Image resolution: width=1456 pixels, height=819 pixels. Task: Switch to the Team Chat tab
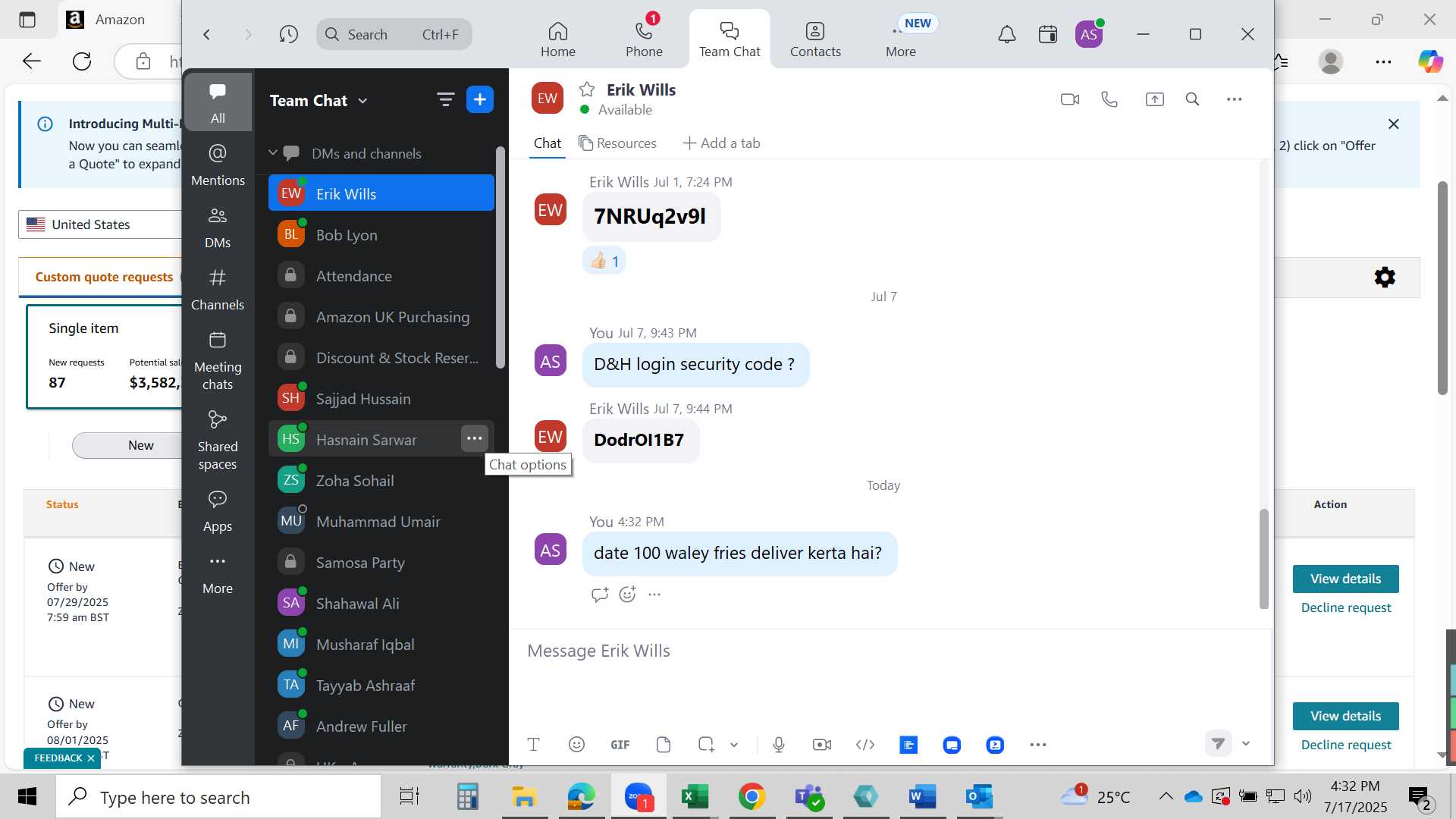[x=730, y=39]
